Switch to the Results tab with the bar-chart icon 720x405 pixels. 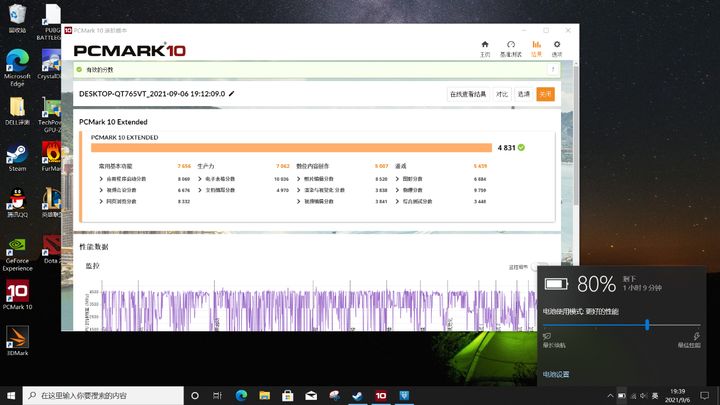tap(536, 48)
